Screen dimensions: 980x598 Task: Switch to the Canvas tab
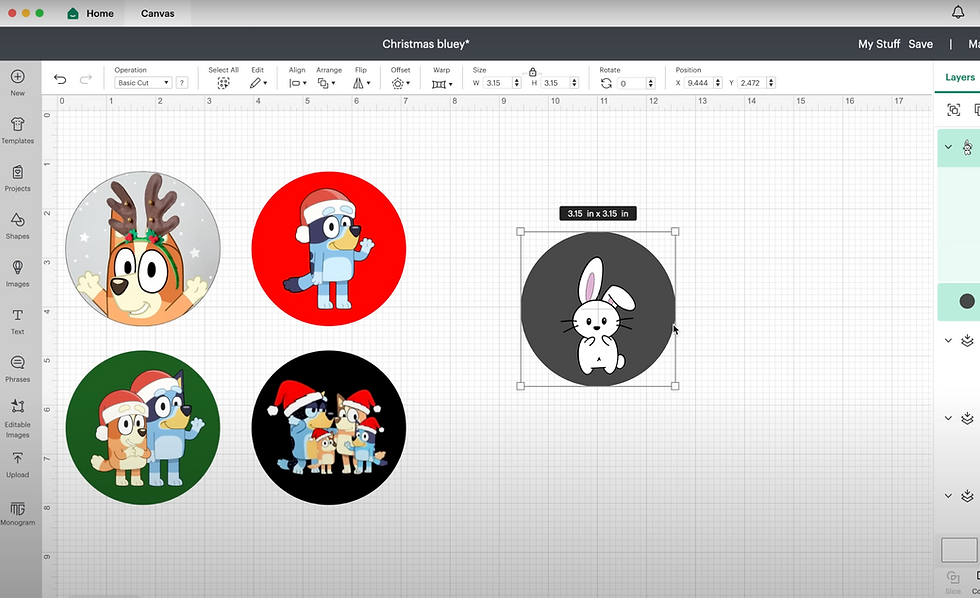(158, 13)
